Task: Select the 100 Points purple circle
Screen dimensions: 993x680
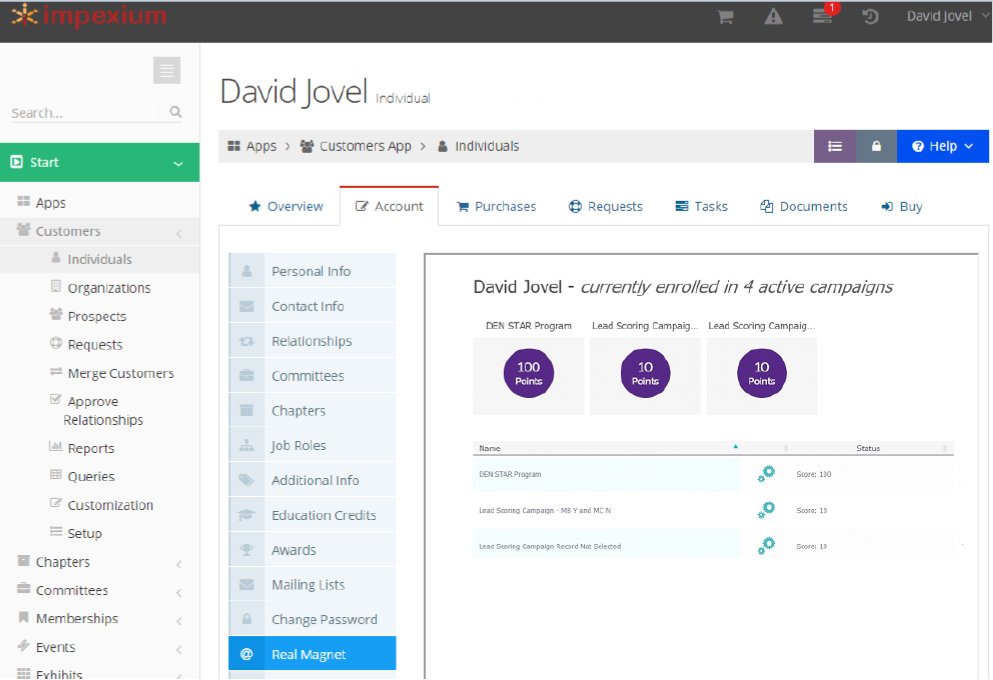Action: [528, 374]
